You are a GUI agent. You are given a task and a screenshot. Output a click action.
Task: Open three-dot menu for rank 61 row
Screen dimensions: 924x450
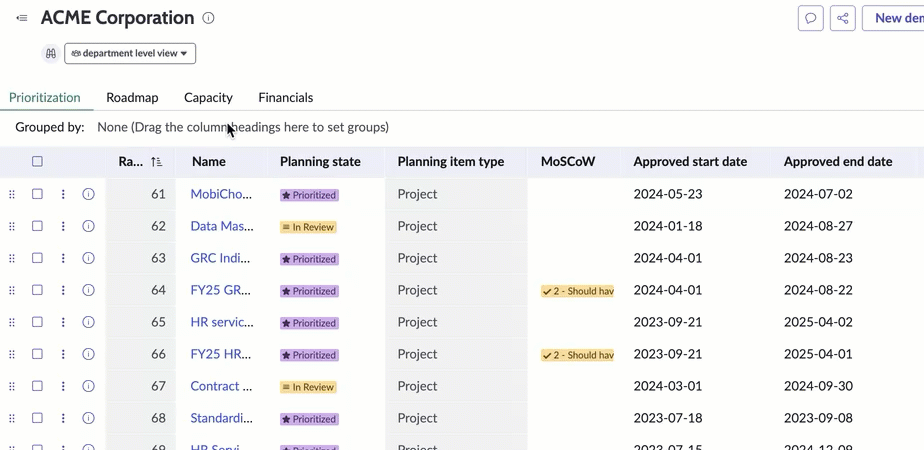click(x=63, y=194)
